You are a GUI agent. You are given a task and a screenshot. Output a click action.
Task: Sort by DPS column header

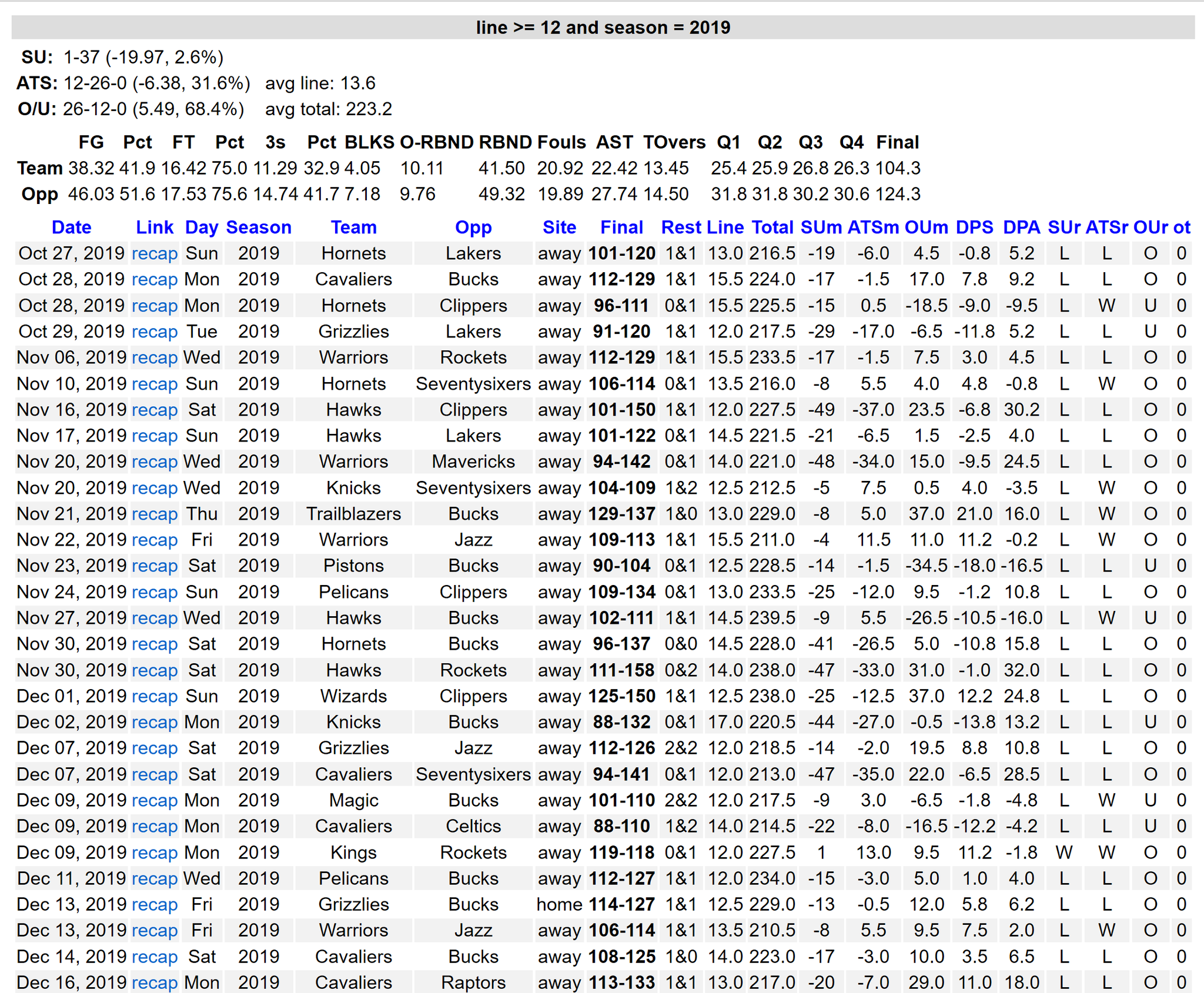(x=974, y=228)
